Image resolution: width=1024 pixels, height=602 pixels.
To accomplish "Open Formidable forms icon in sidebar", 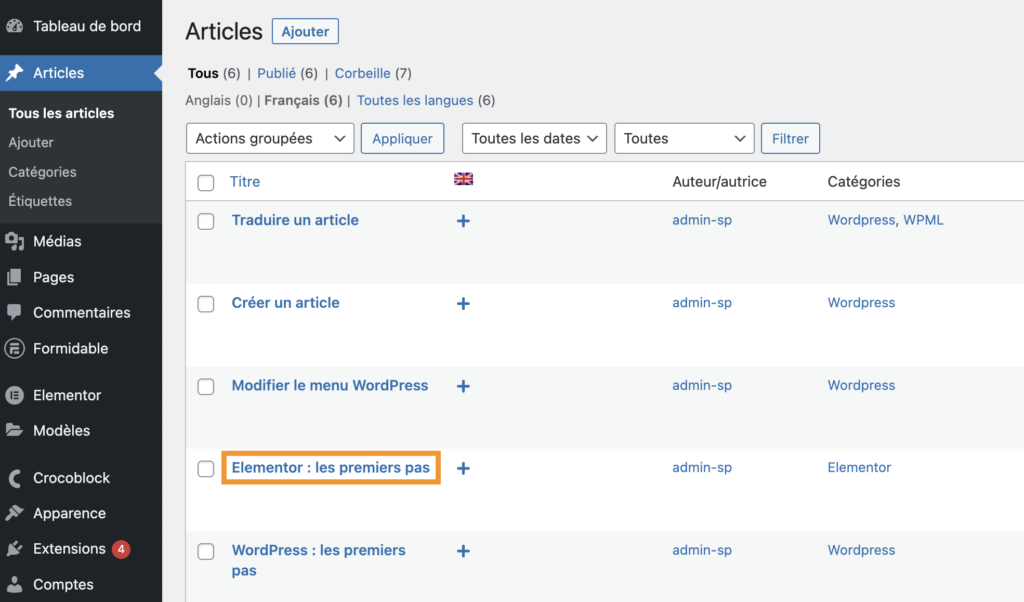I will (15, 349).
